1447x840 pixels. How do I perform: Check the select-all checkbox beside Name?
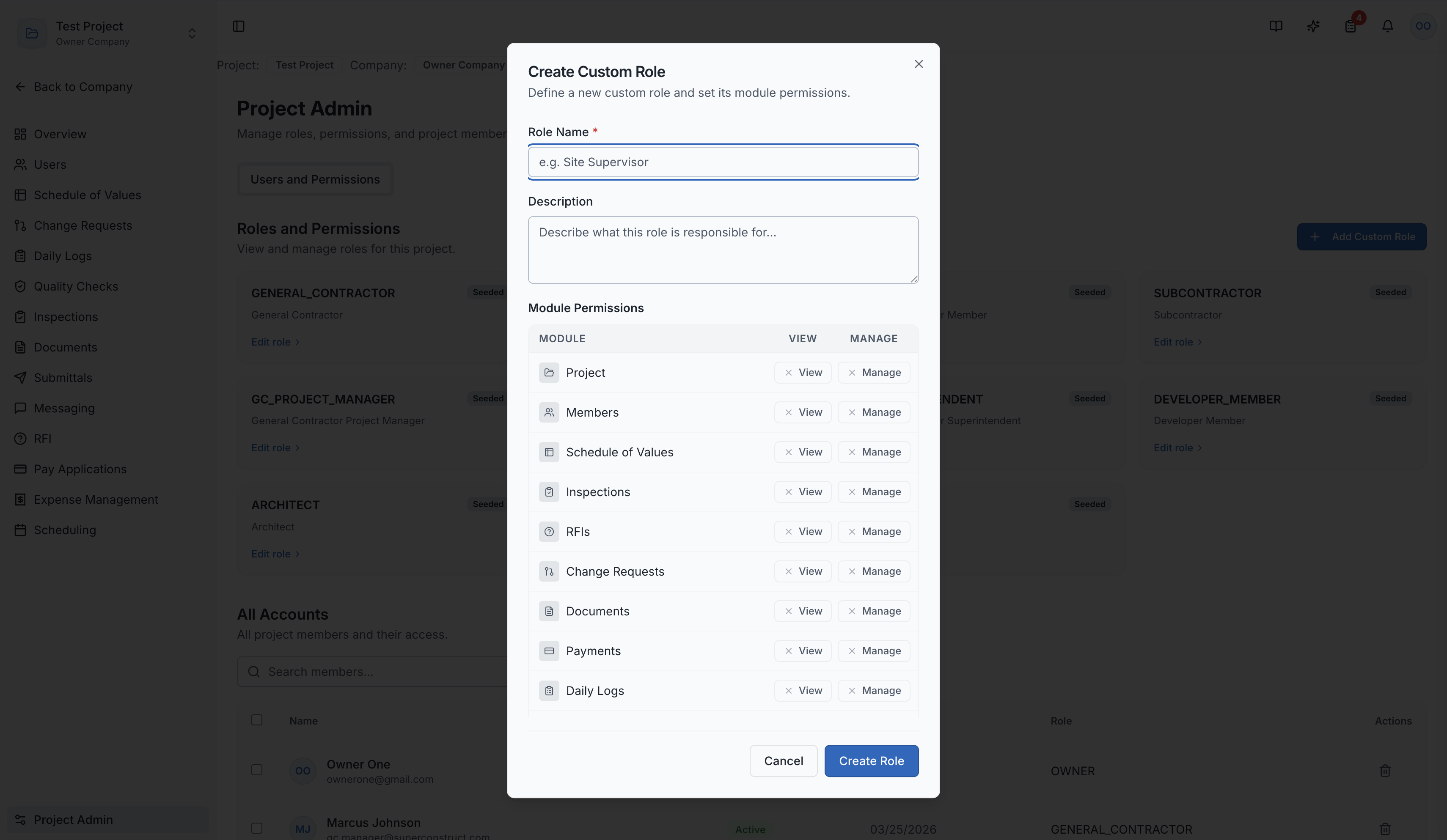click(257, 719)
